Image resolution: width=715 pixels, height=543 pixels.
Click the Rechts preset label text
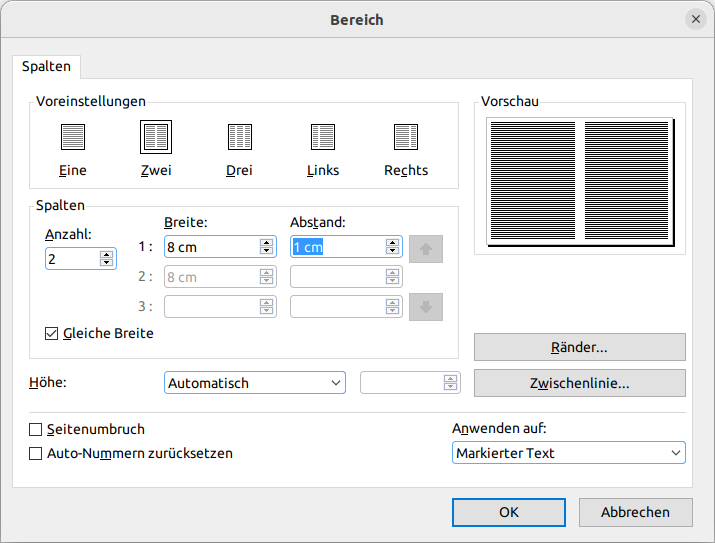(x=406, y=170)
